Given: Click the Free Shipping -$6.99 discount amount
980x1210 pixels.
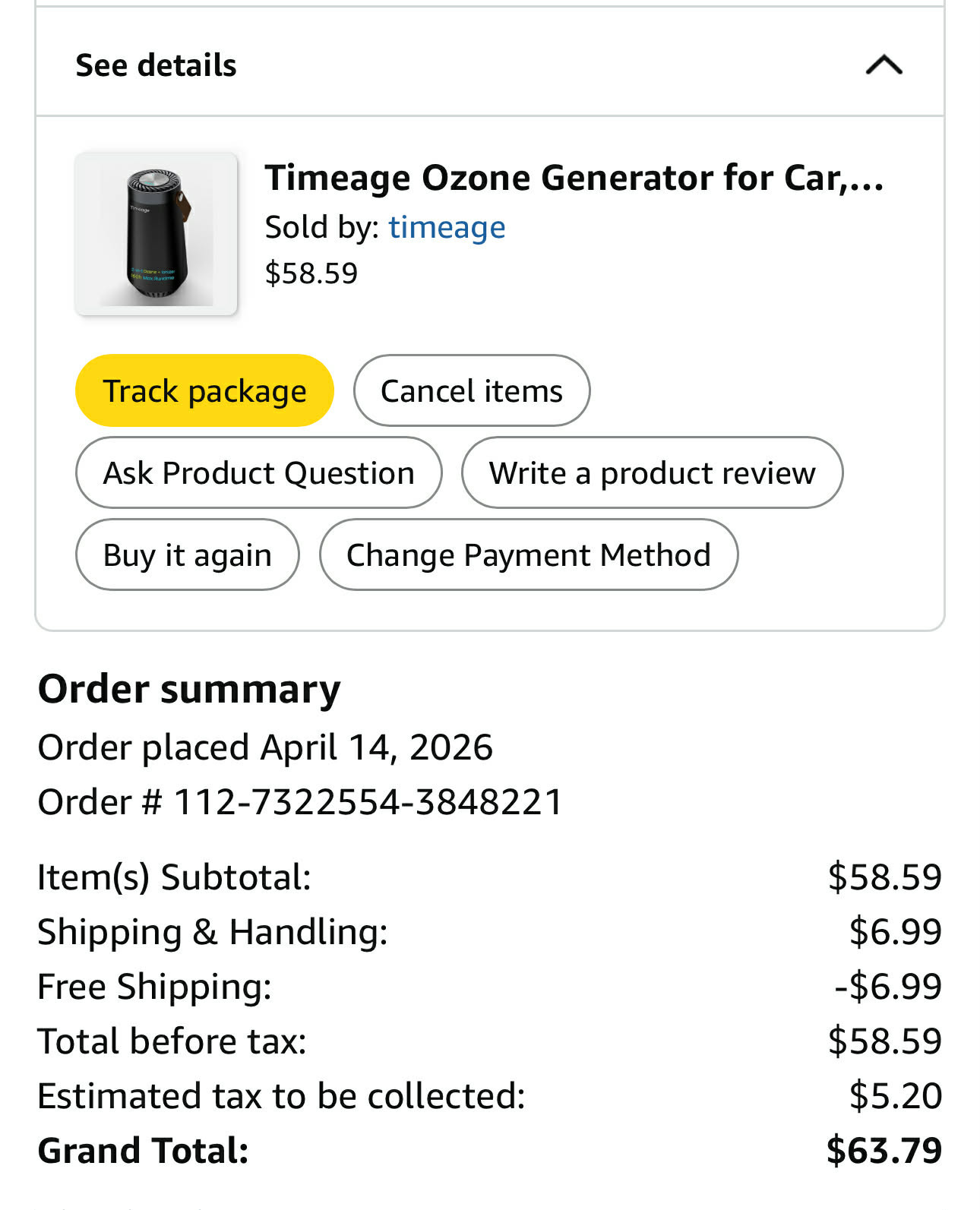Looking at the screenshot, I should [x=887, y=987].
